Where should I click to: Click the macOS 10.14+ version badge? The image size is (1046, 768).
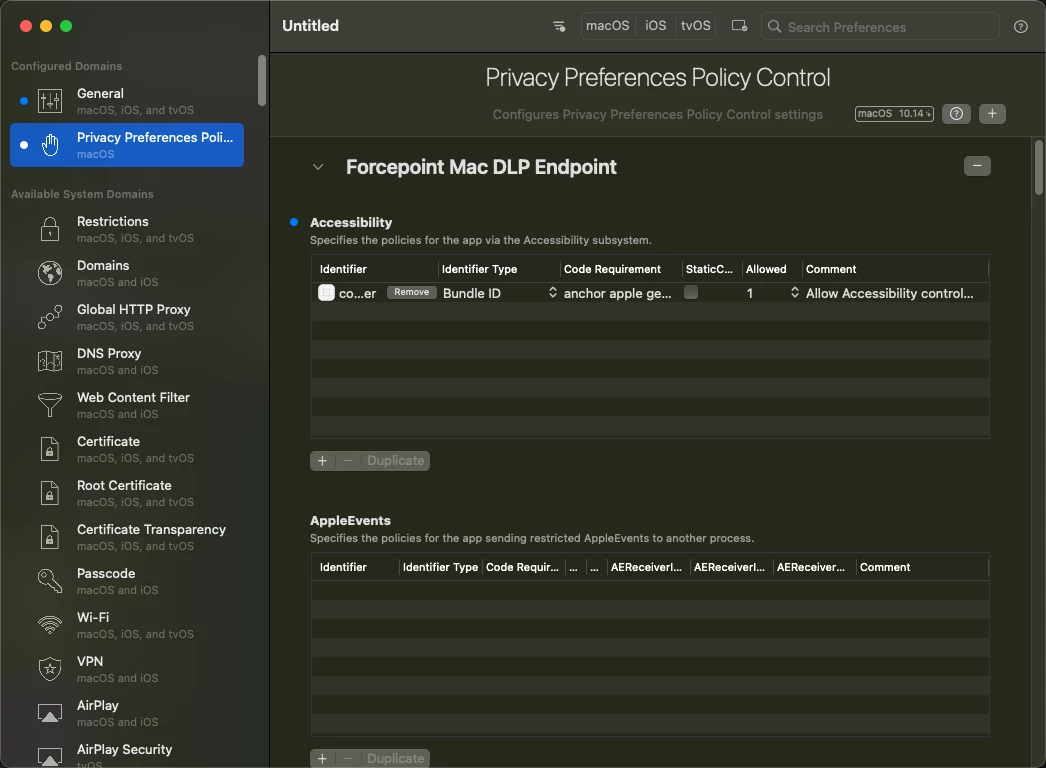tap(894, 113)
